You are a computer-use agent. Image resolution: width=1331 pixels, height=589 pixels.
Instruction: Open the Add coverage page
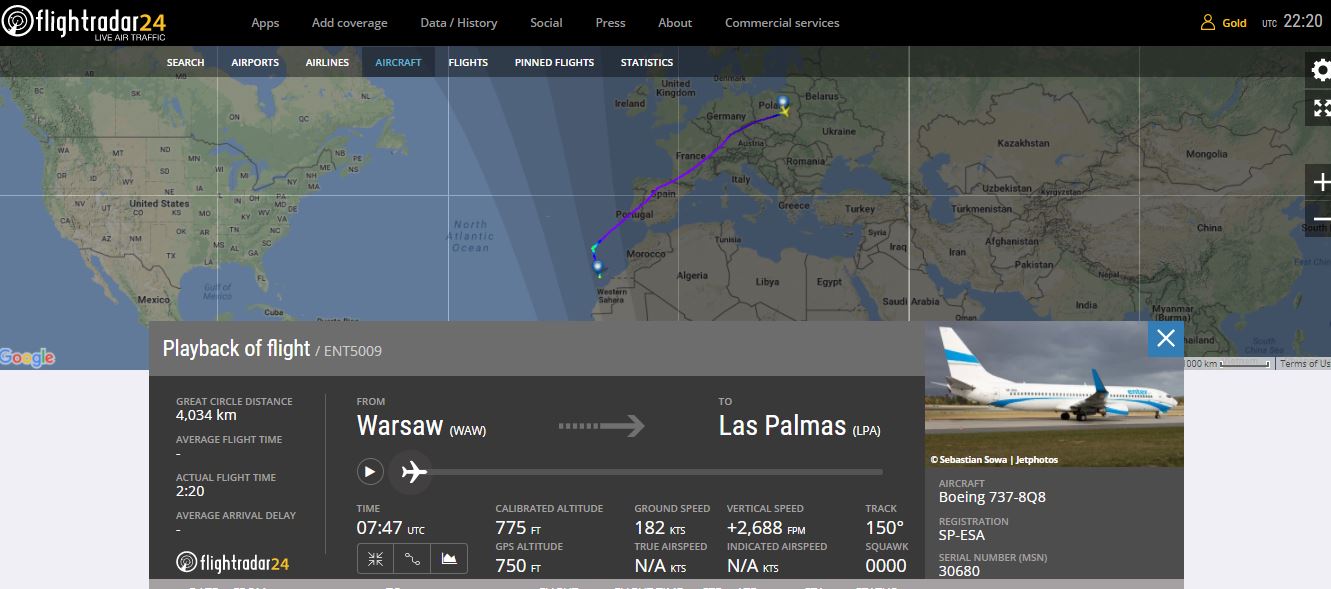pyautogui.click(x=349, y=22)
